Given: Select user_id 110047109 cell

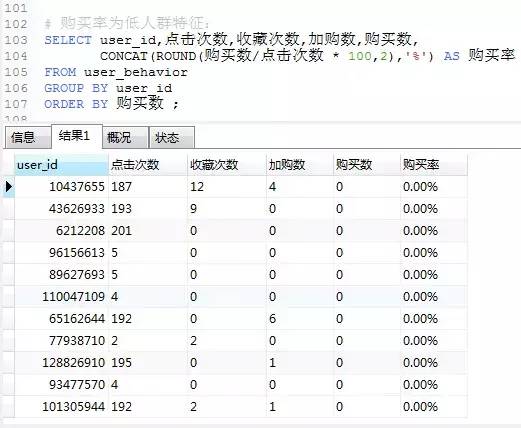Looking at the screenshot, I should click(x=61, y=297).
